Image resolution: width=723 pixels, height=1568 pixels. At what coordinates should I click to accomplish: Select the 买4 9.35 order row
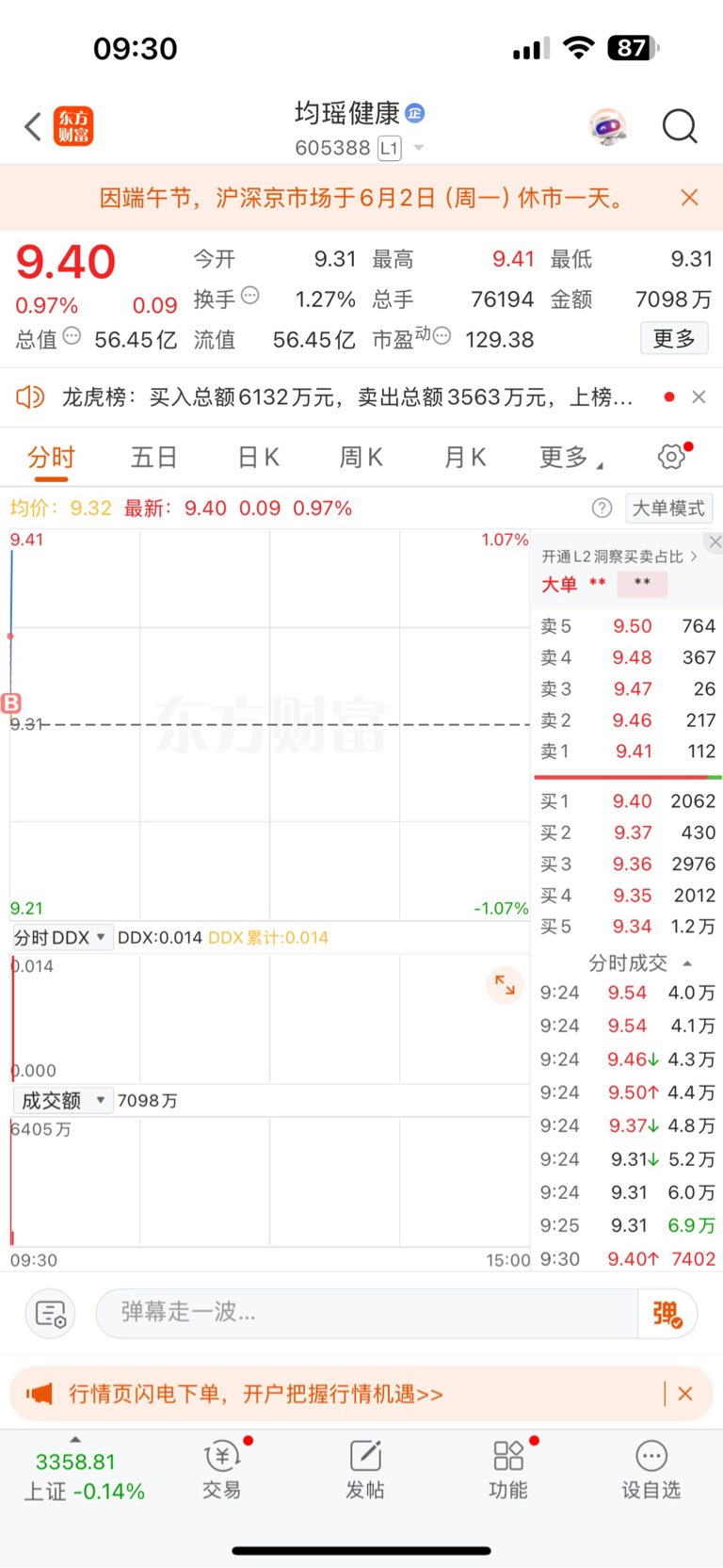click(x=628, y=896)
